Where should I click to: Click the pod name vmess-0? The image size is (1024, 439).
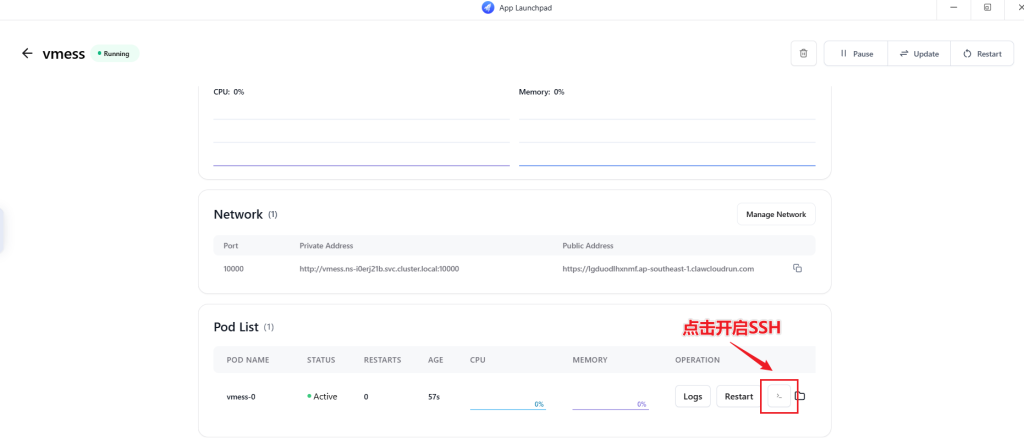[x=241, y=397]
